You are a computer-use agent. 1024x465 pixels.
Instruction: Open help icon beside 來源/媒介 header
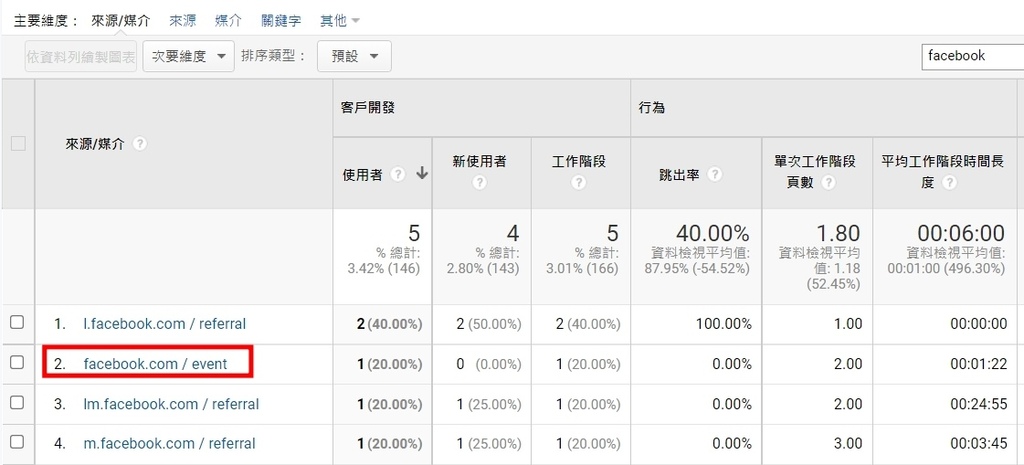coord(139,144)
